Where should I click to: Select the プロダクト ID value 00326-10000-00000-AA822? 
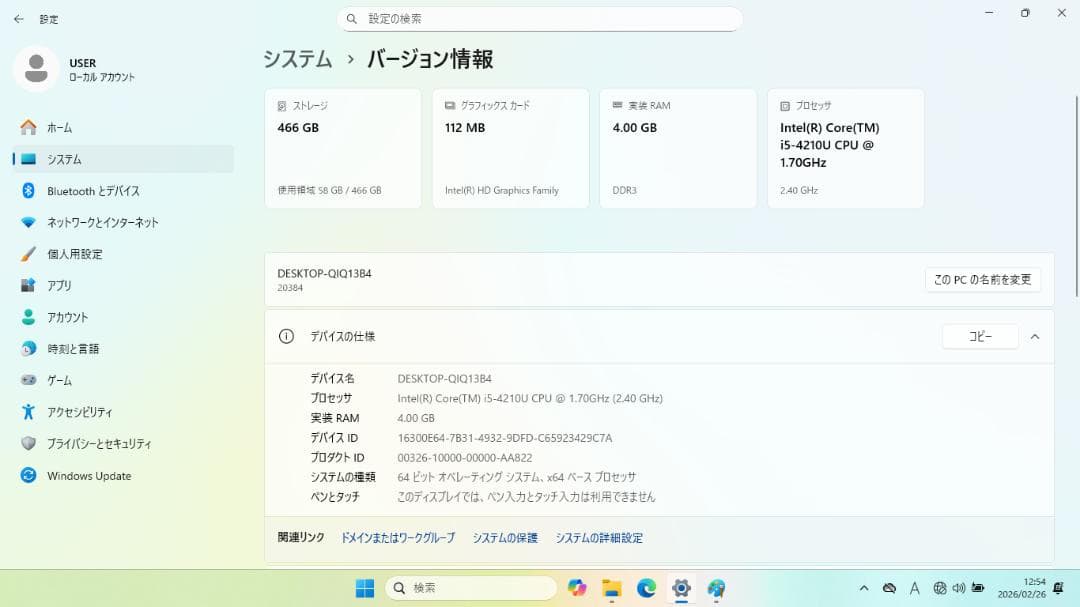click(465, 457)
